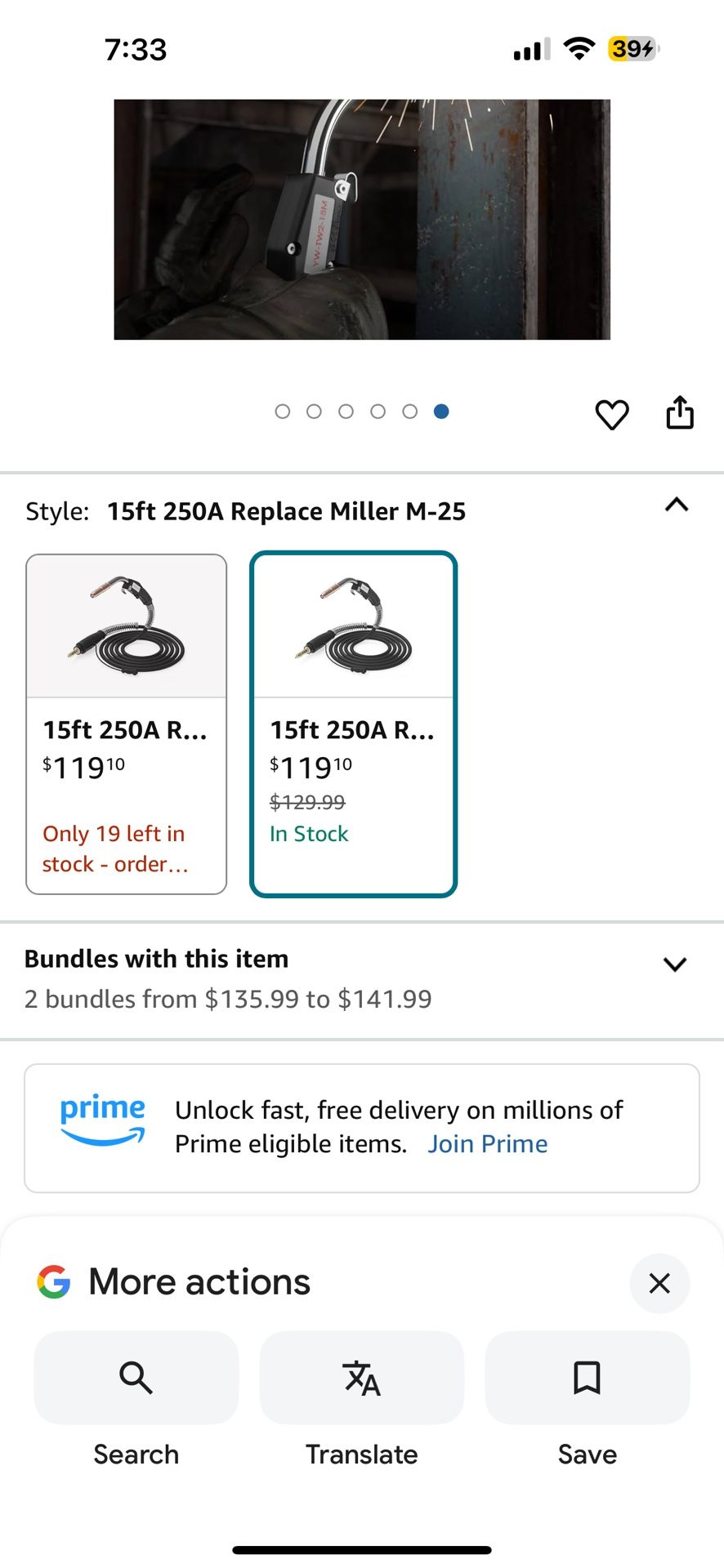
Task: Tap the battery indicator in status bar
Action: (x=632, y=49)
